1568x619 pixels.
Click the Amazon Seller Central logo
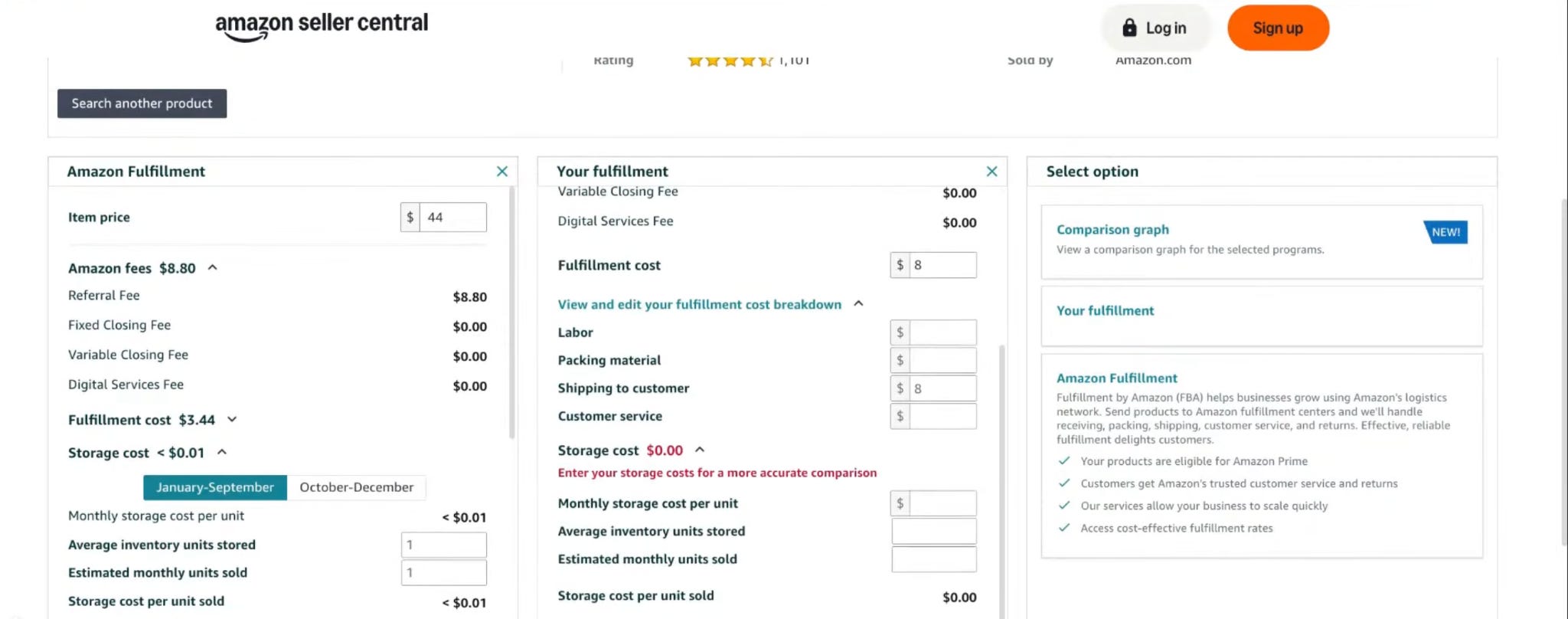coord(322,26)
